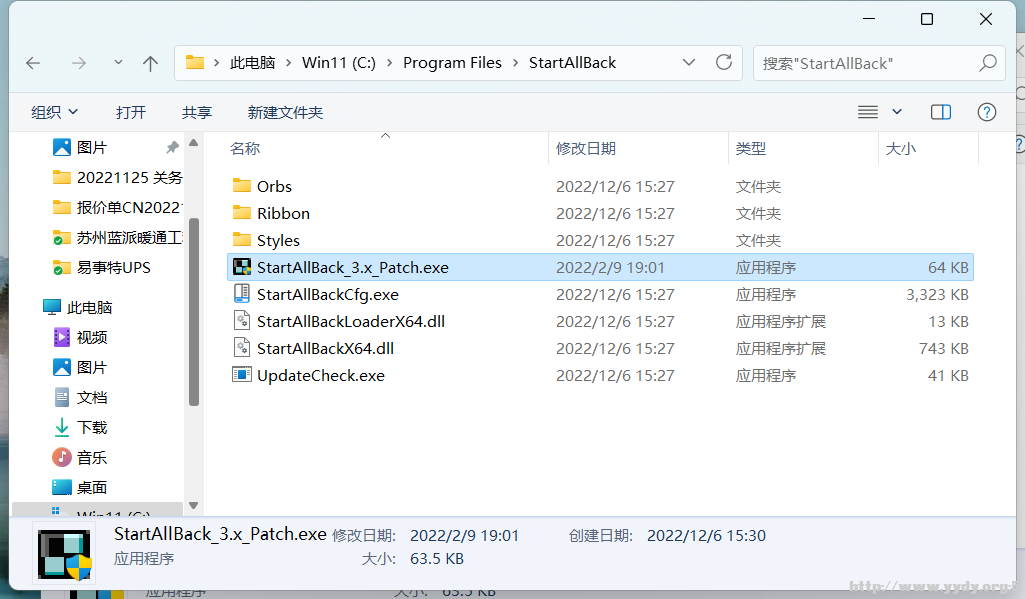Select the StartAllBackCfg.exe file name
1025x599 pixels.
(x=328, y=294)
